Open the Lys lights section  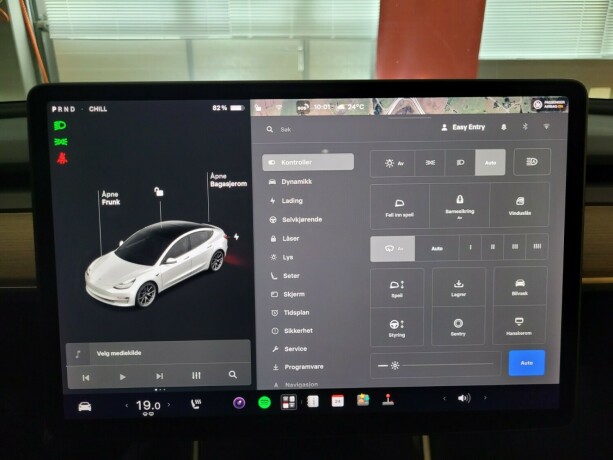[x=282, y=257]
